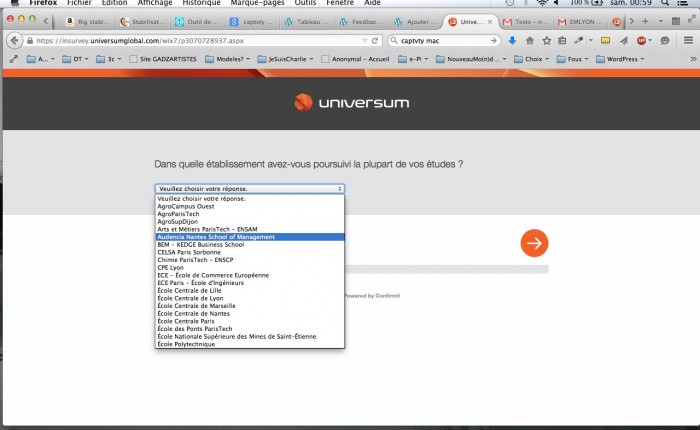This screenshot has height=430, width=700.
Task: Open Site GADZARTISTES bookmark
Action: [163, 59]
